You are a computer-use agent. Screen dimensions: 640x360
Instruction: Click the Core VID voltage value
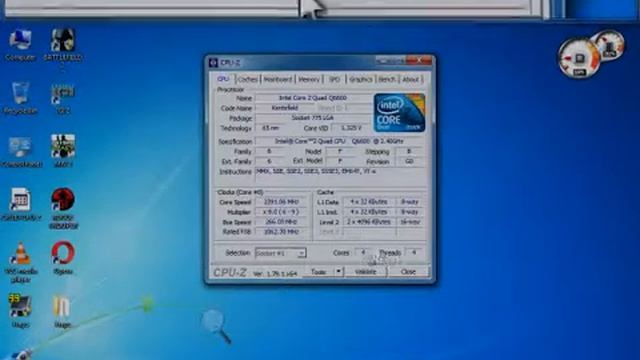click(x=351, y=128)
